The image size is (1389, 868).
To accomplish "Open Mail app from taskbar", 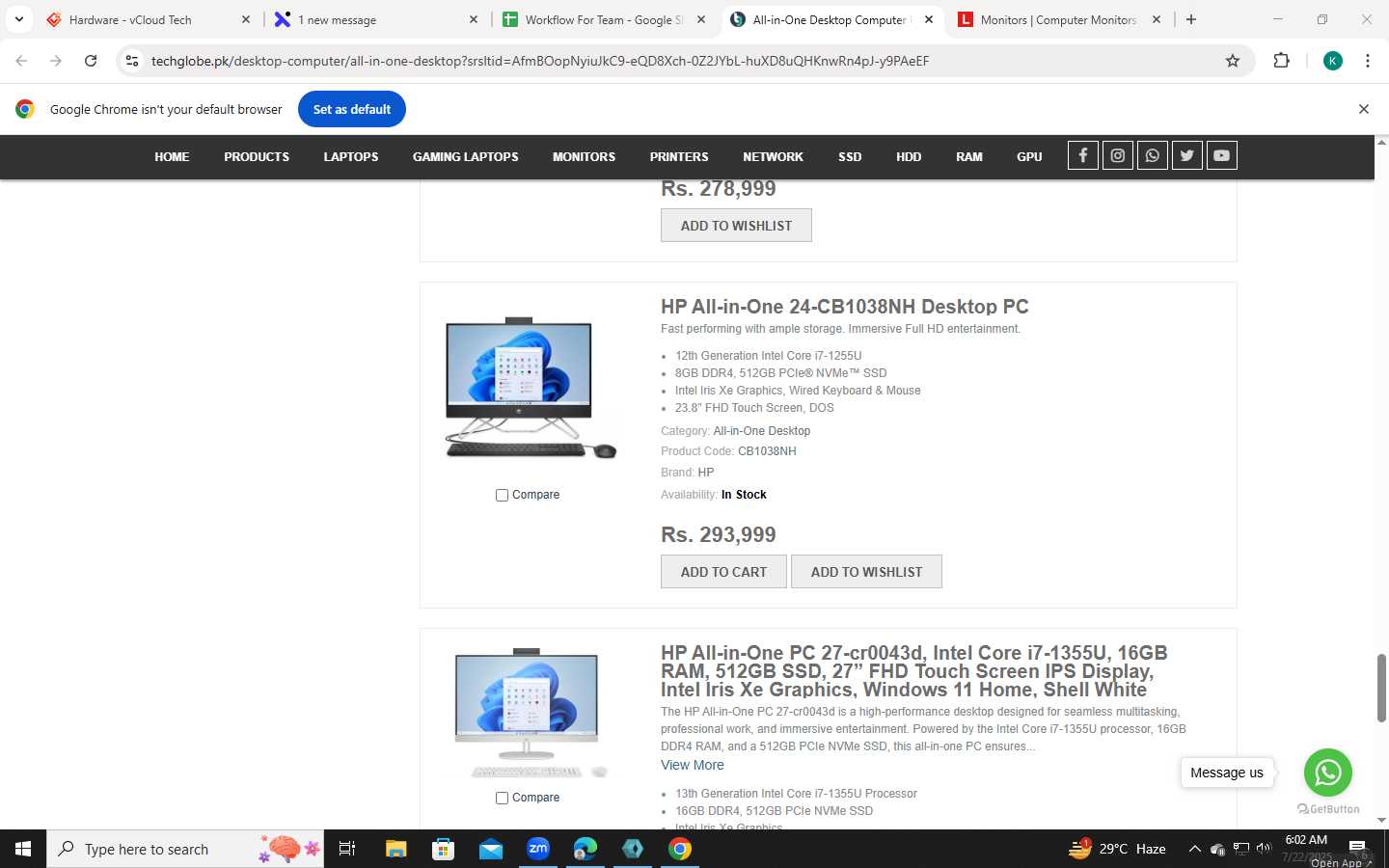I will (x=491, y=849).
